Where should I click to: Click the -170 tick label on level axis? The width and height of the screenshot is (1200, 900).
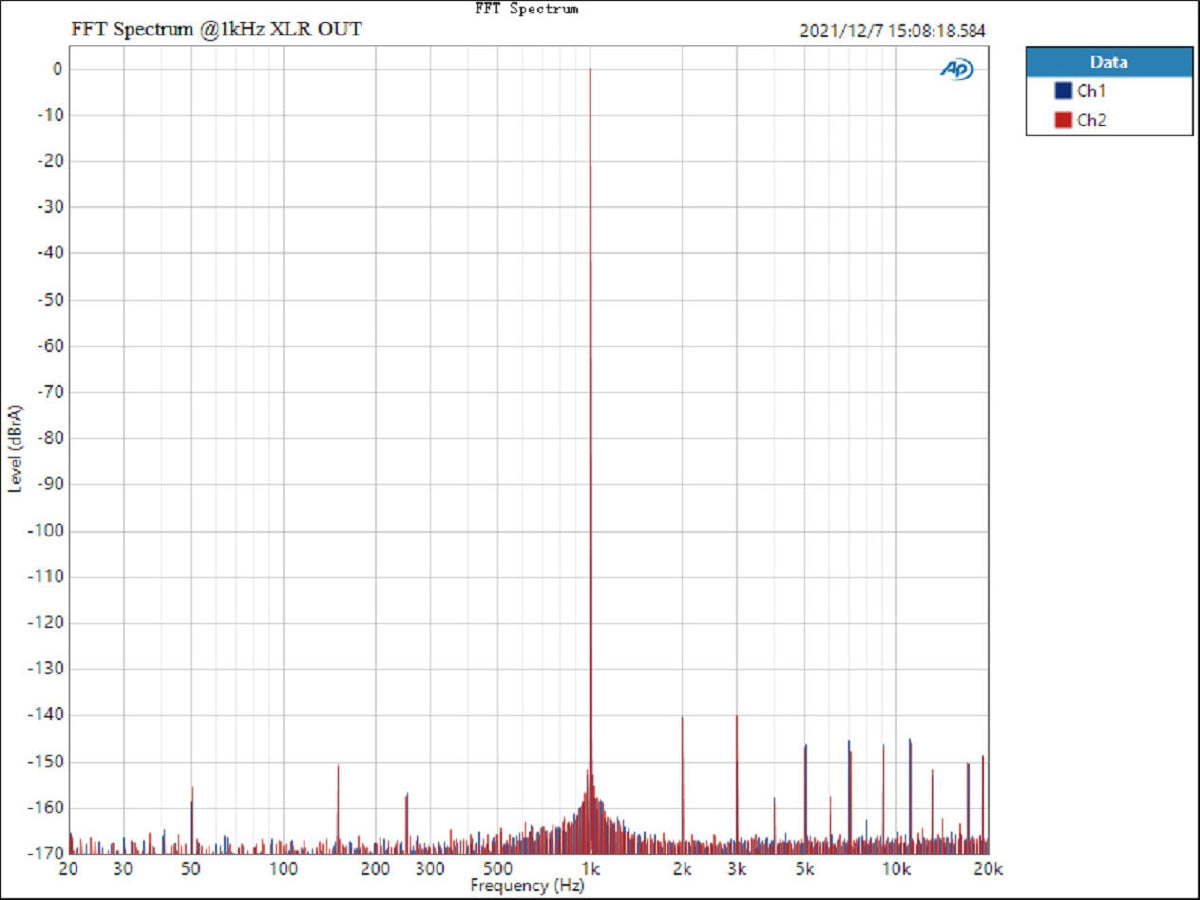click(x=46, y=853)
